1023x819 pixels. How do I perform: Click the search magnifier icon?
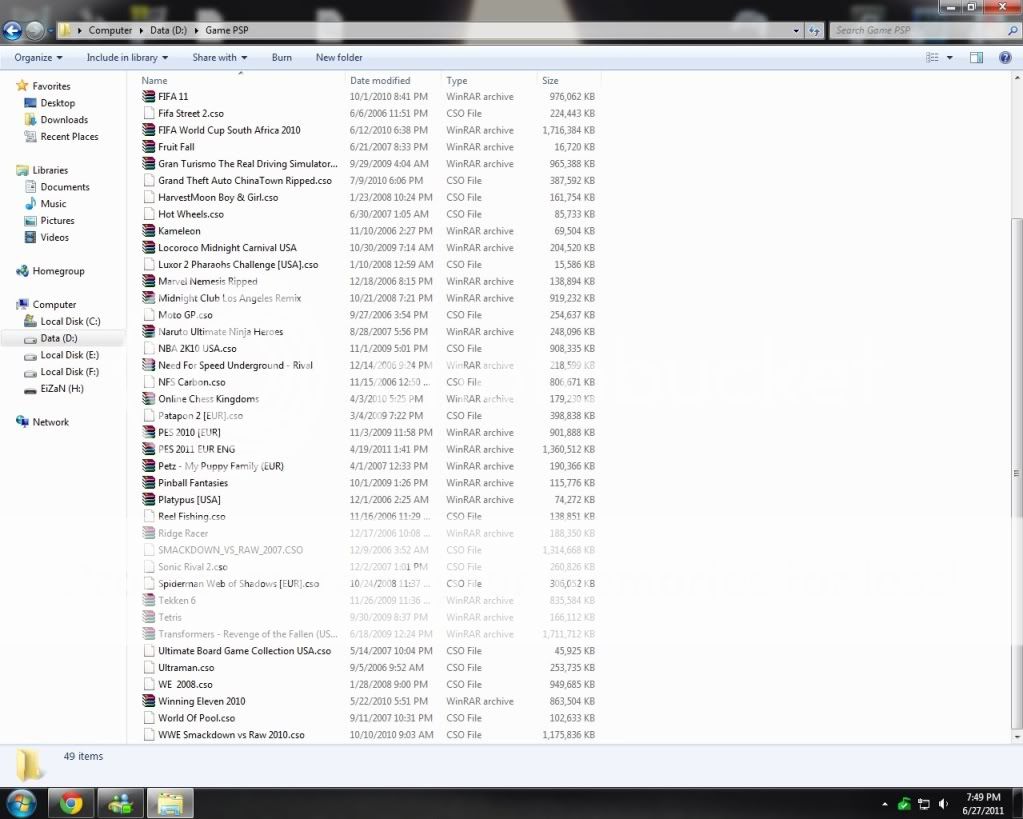point(1013,30)
